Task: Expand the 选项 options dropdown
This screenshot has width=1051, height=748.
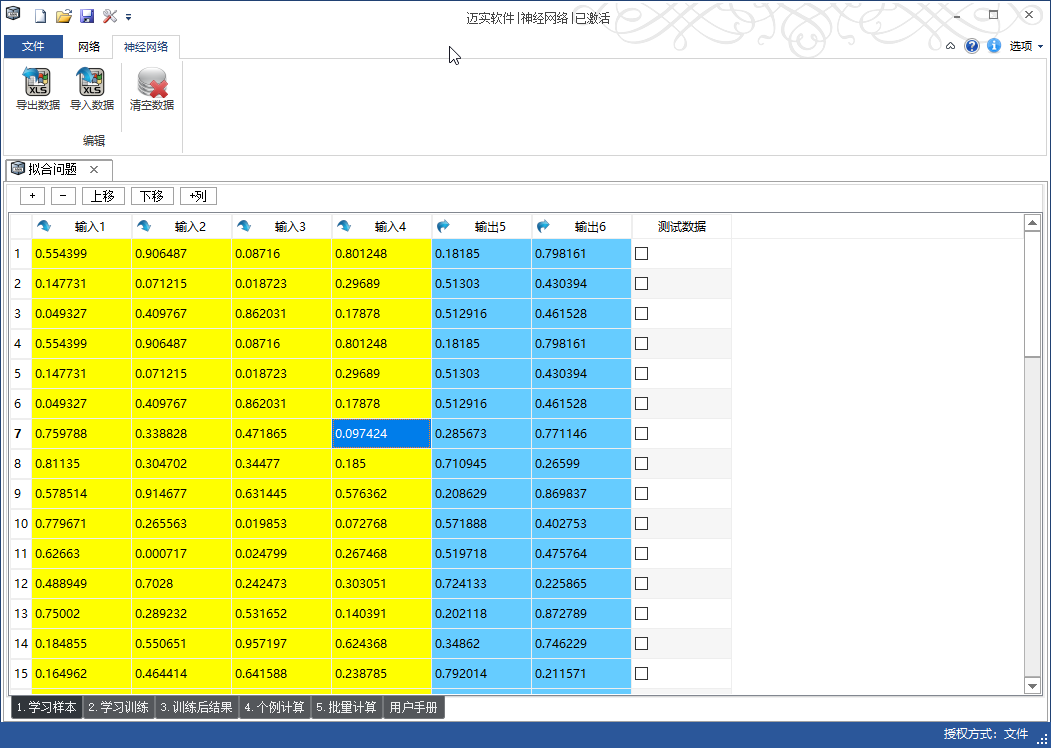Action: click(x=1025, y=46)
